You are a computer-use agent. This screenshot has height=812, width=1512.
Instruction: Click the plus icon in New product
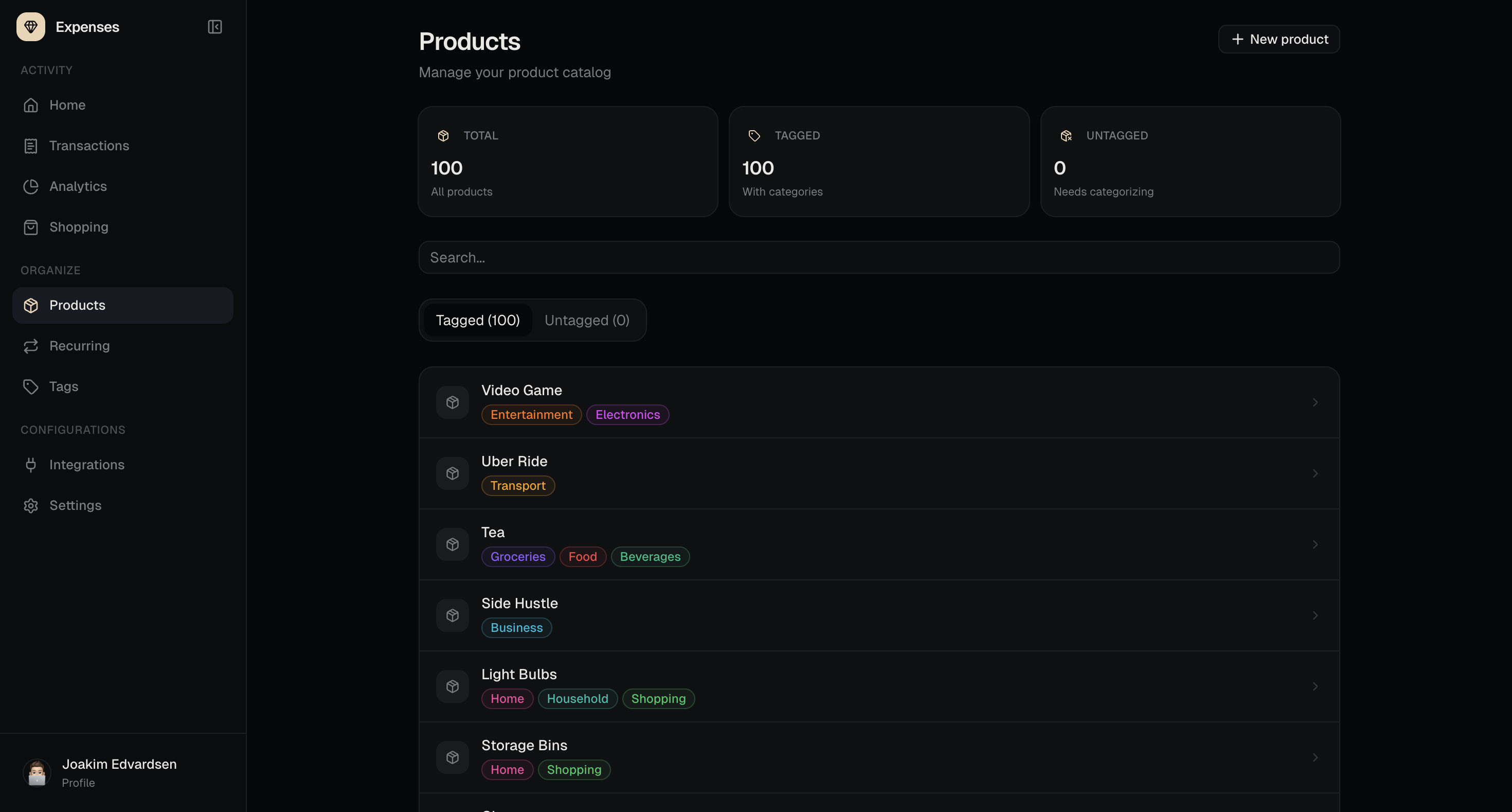(1237, 39)
